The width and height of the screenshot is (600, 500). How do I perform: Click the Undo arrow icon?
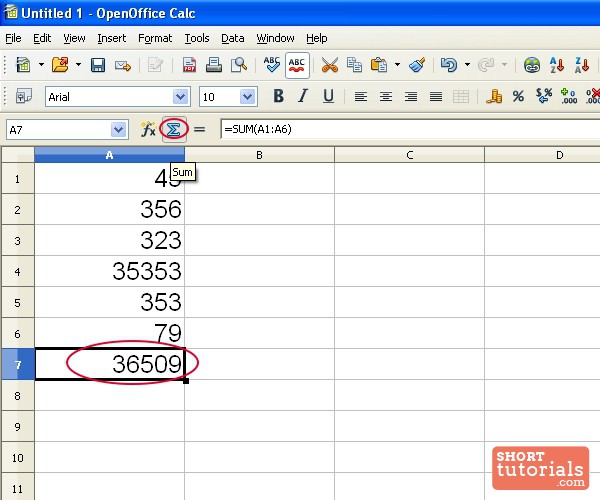coord(448,65)
